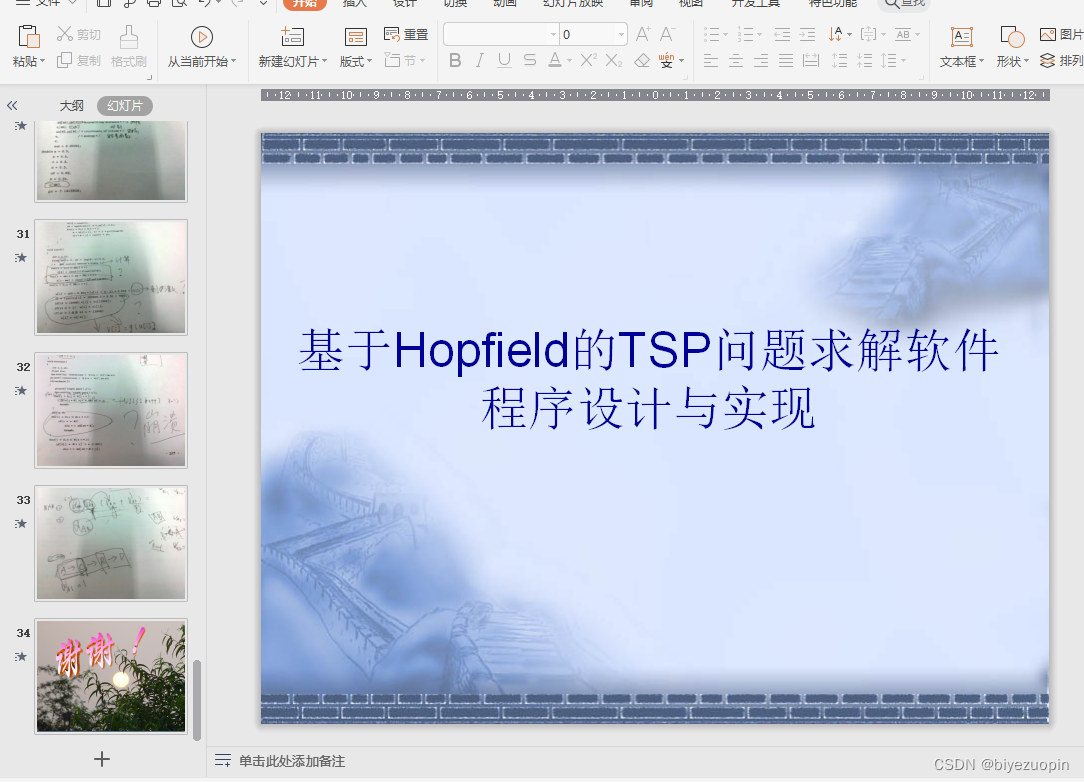1084x782 pixels.
Task: Toggle Bold formatting
Action: click(x=455, y=61)
